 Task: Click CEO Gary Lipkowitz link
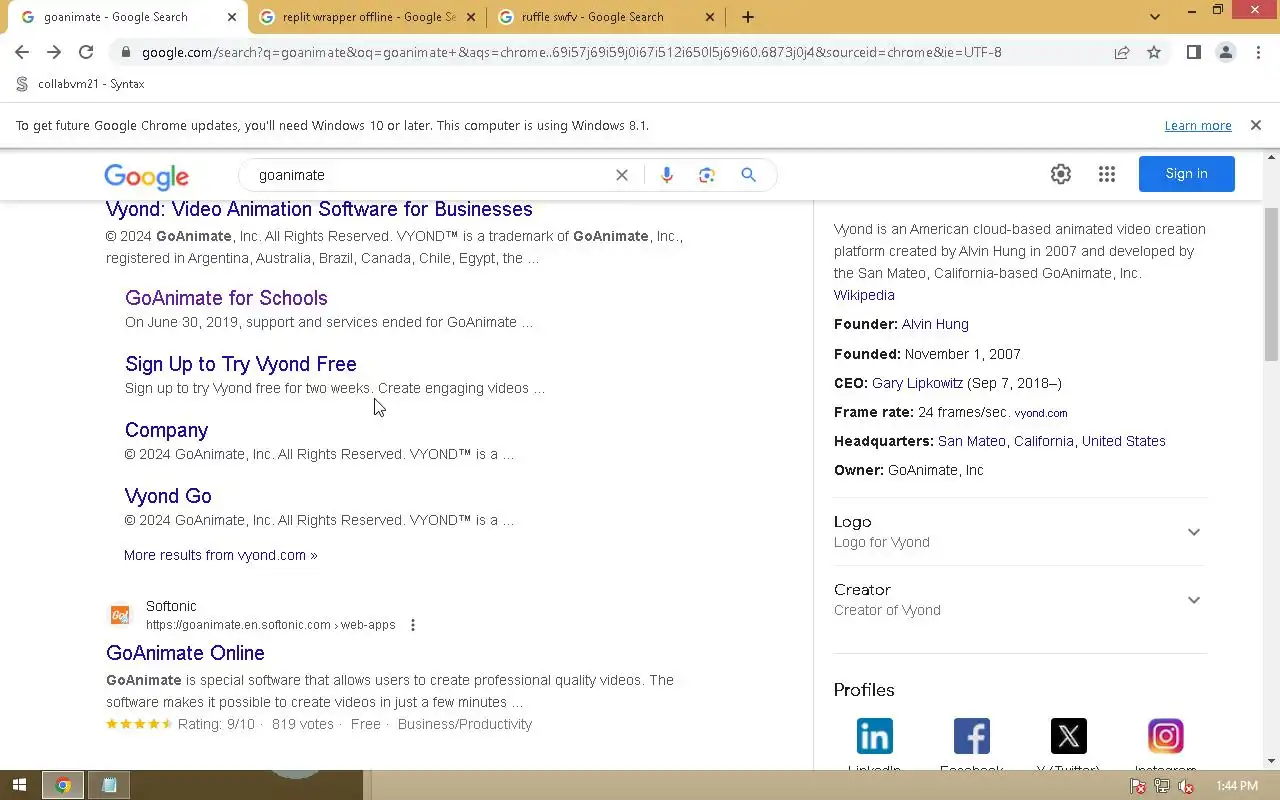coord(917,383)
